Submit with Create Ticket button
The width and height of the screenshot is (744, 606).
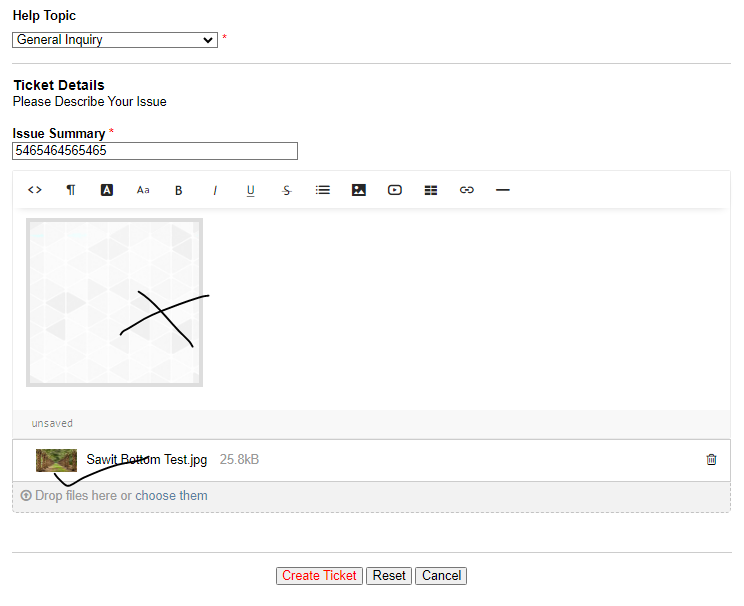click(x=319, y=576)
